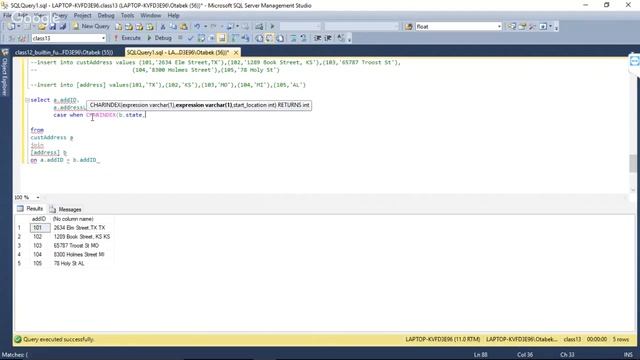Click Display Estimated Execution Plan icon

[x=201, y=38]
